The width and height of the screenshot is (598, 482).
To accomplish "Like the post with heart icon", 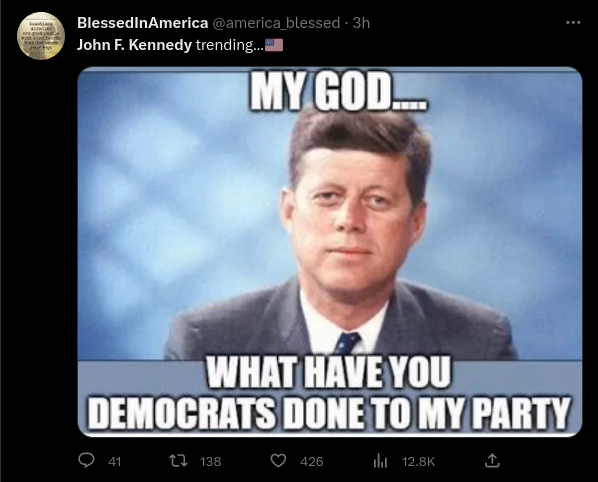I will pyautogui.click(x=278, y=461).
